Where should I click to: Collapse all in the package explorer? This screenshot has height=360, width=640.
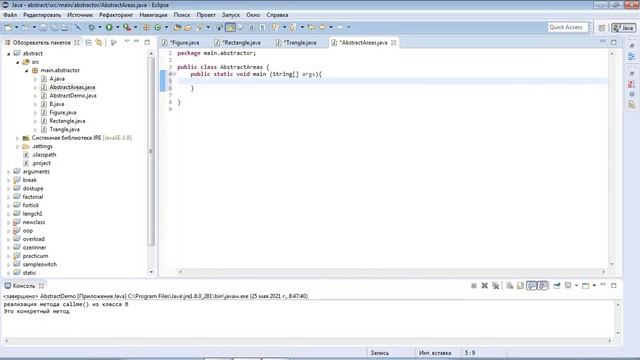tap(89, 42)
